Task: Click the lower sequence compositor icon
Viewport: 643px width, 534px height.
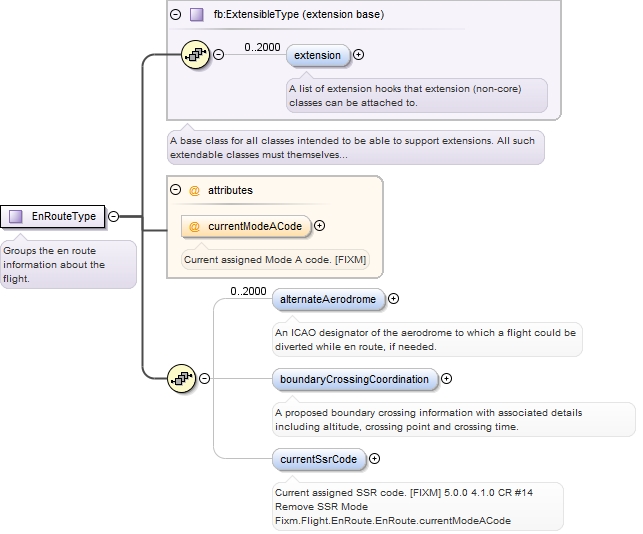Action: pos(181,378)
